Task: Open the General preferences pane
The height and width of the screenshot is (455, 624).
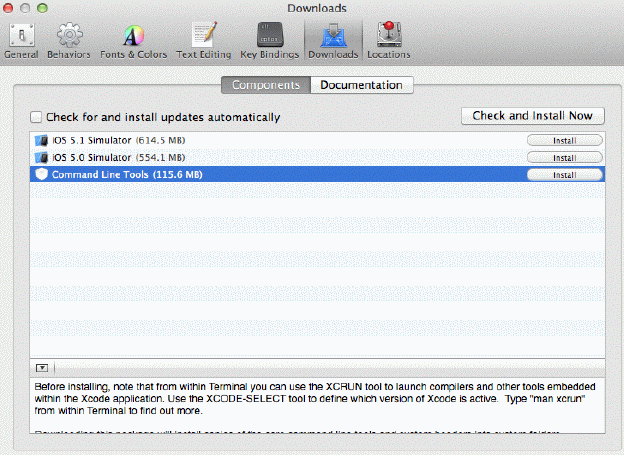Action: click(21, 39)
